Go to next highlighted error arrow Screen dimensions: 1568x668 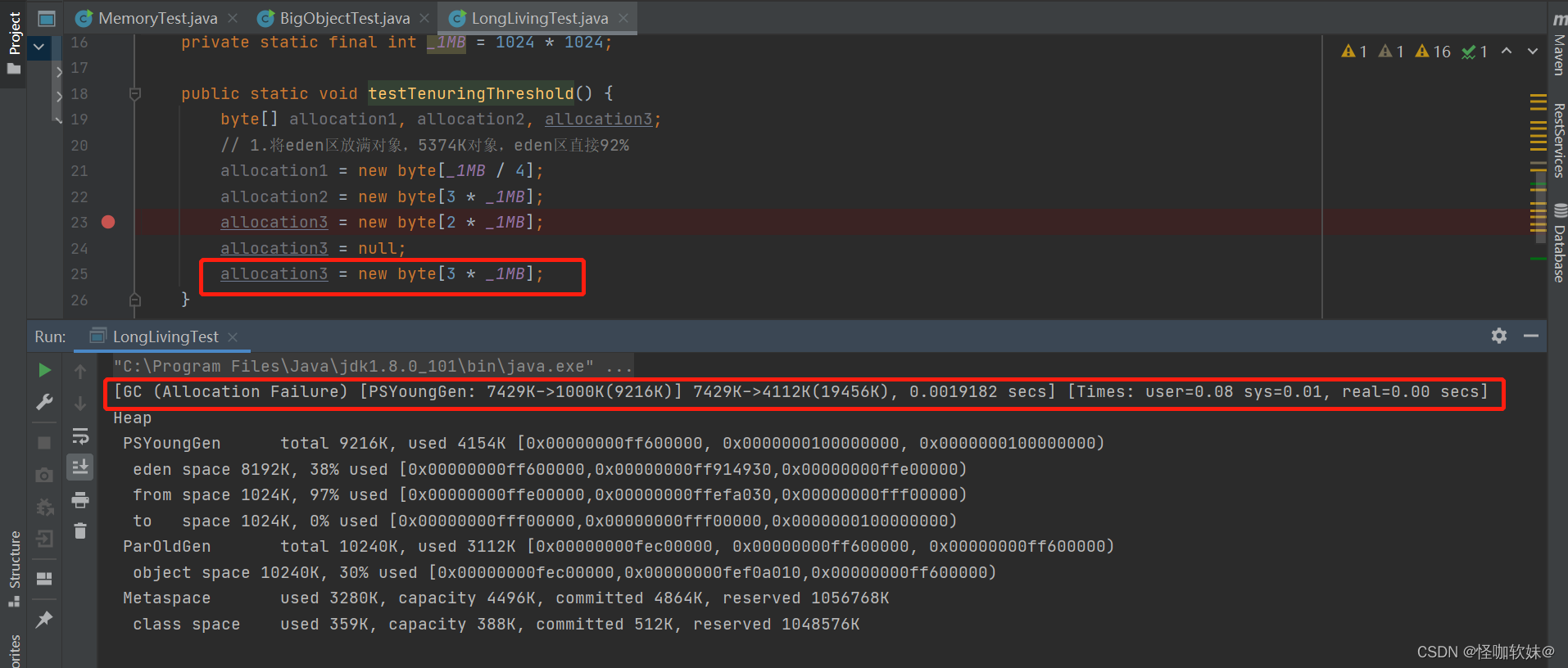pyautogui.click(x=1533, y=51)
